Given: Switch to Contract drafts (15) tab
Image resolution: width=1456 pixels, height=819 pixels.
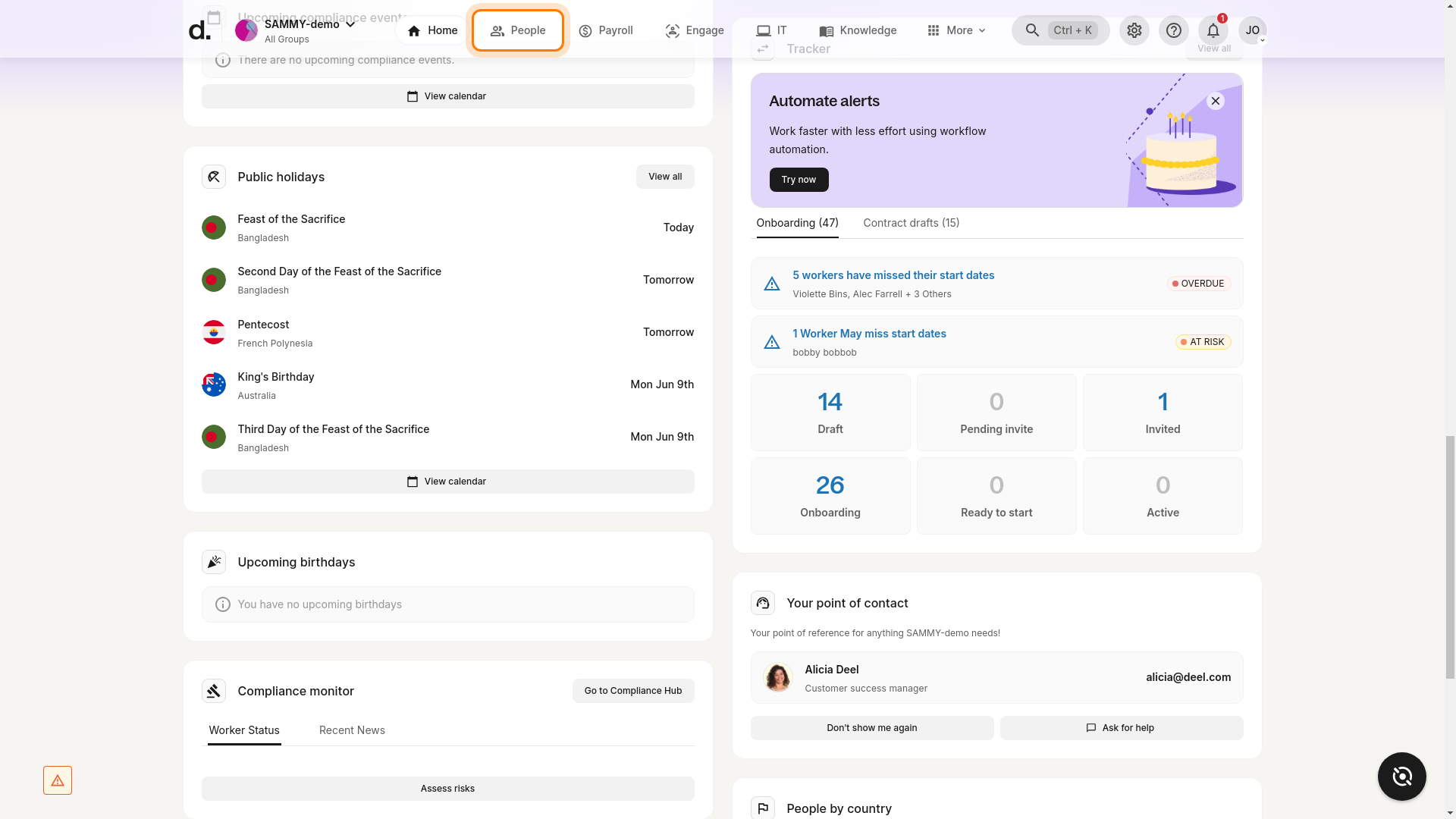Looking at the screenshot, I should click(x=911, y=223).
